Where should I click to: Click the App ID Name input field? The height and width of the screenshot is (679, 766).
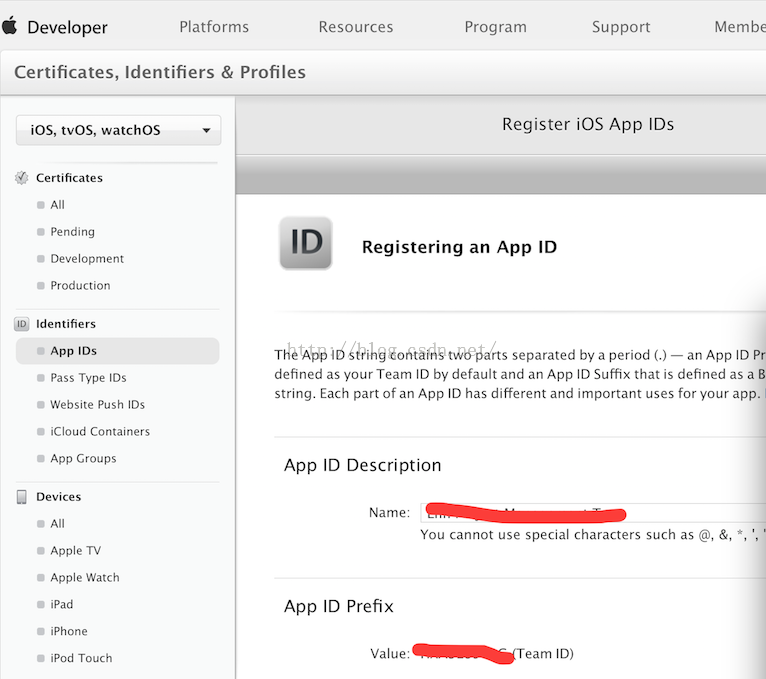click(590, 513)
